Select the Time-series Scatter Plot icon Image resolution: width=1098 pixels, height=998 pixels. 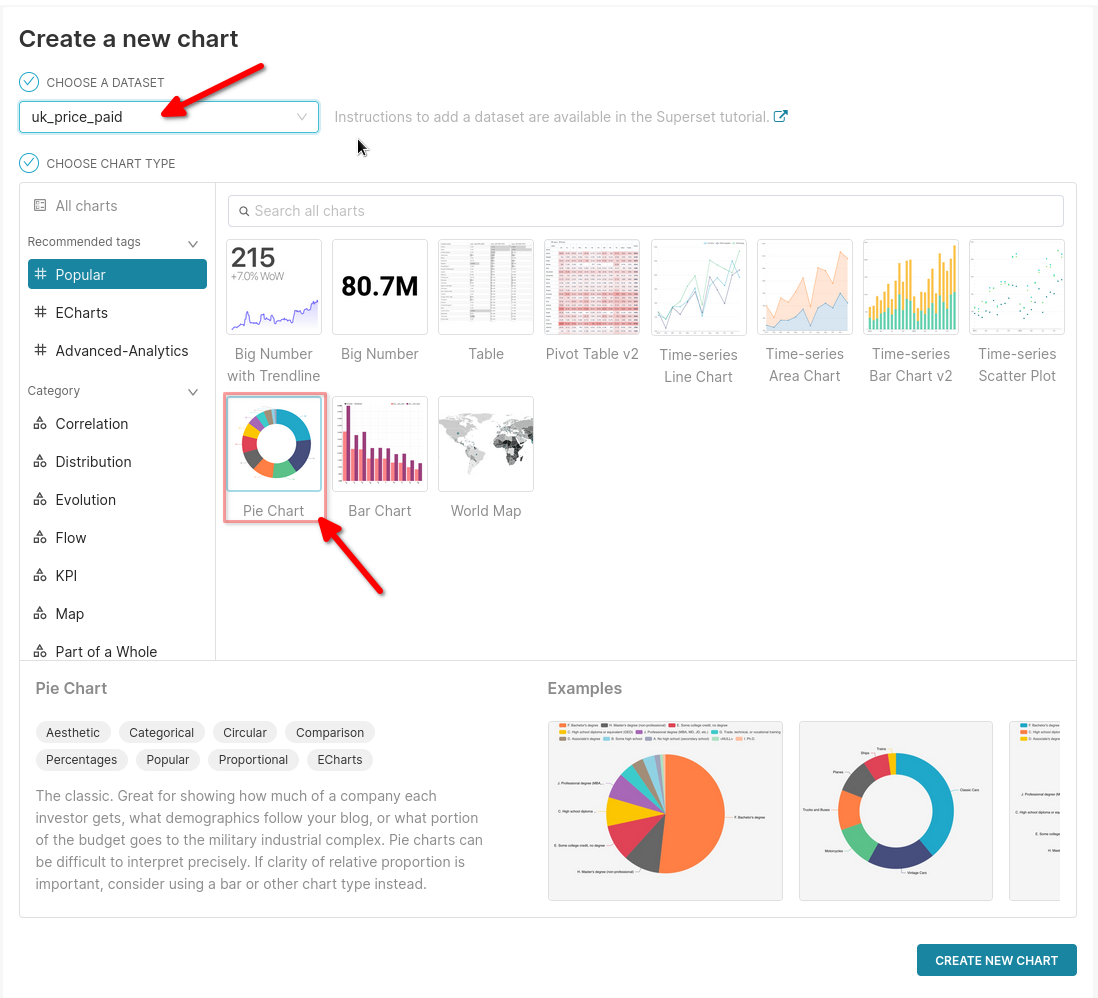[x=1016, y=287]
